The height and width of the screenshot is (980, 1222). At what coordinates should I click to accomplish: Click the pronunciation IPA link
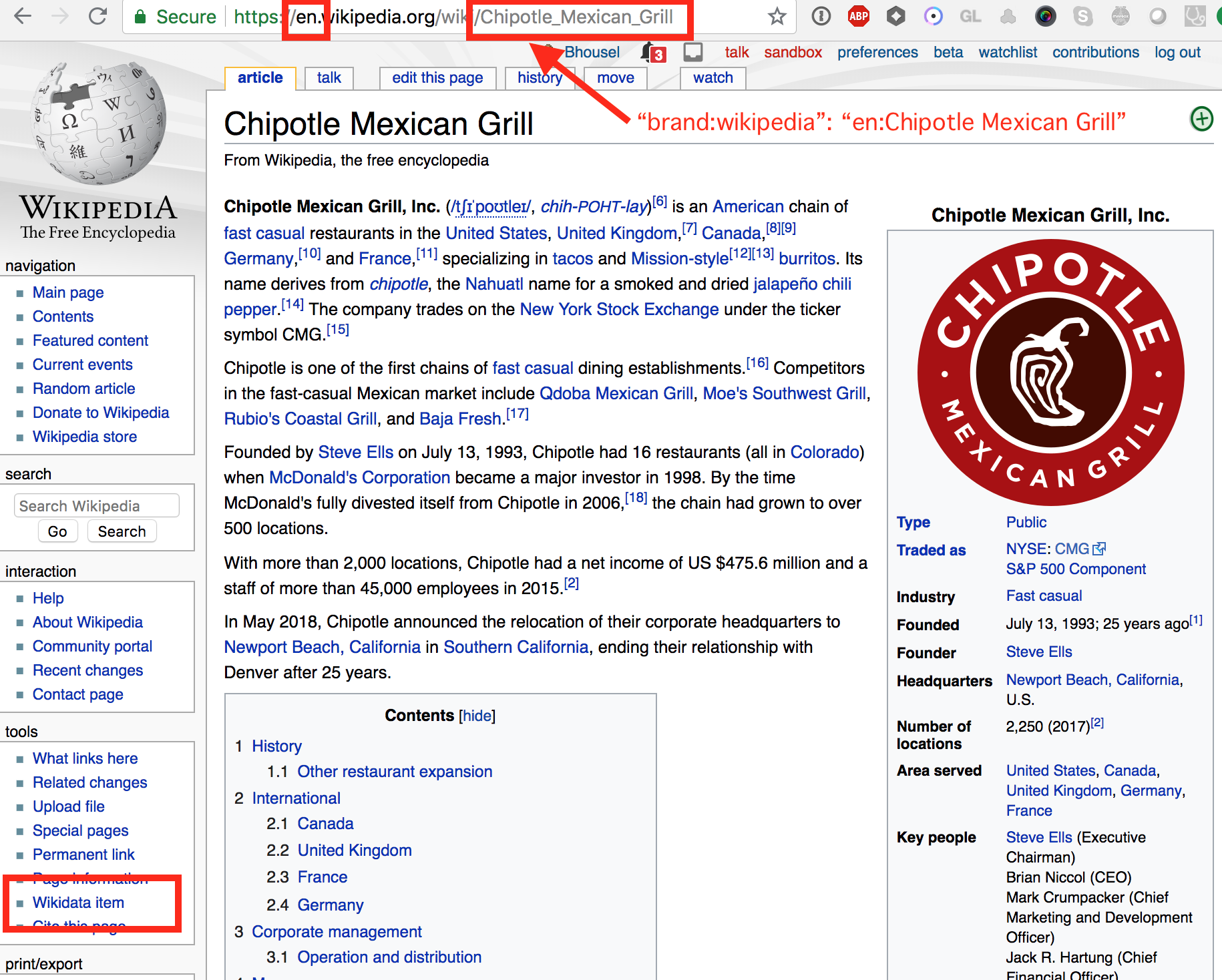(491, 207)
